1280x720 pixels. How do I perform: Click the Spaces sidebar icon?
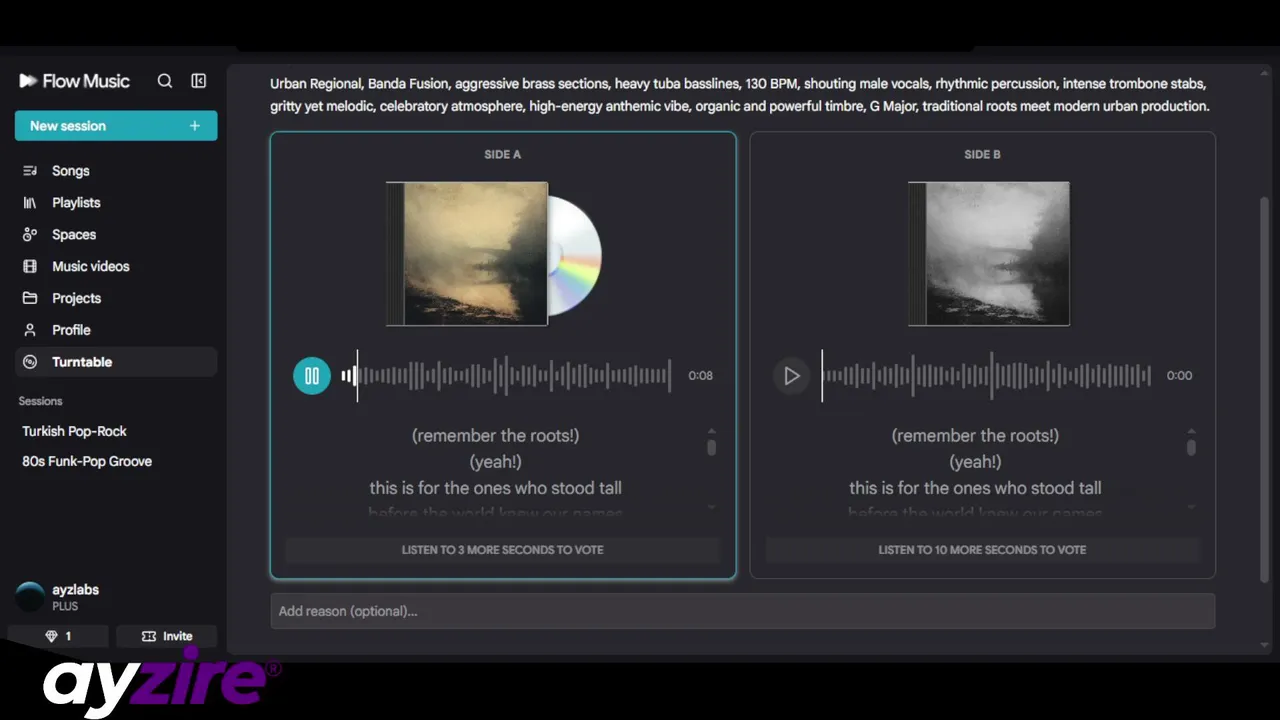coord(30,235)
